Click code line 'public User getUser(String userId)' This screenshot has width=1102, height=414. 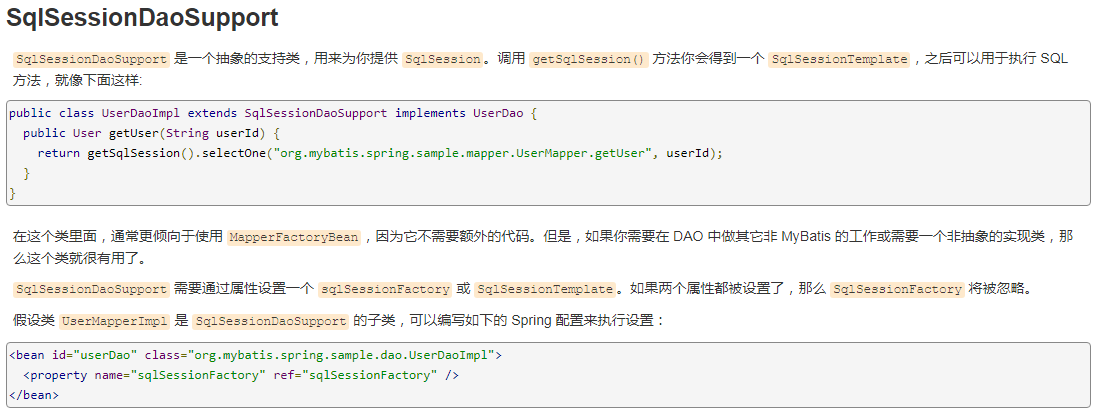coord(151,133)
